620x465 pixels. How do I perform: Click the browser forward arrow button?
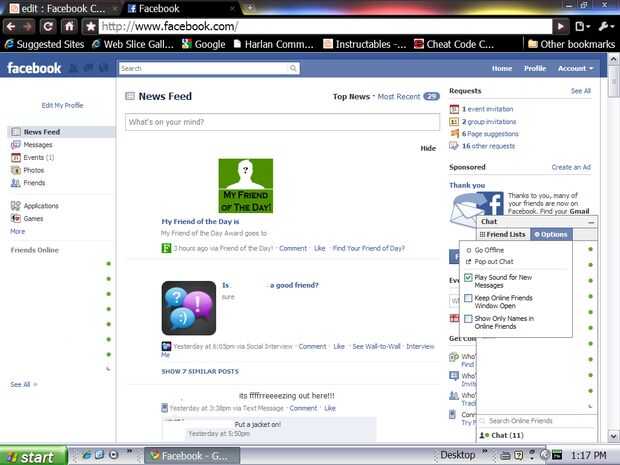pos(28,26)
